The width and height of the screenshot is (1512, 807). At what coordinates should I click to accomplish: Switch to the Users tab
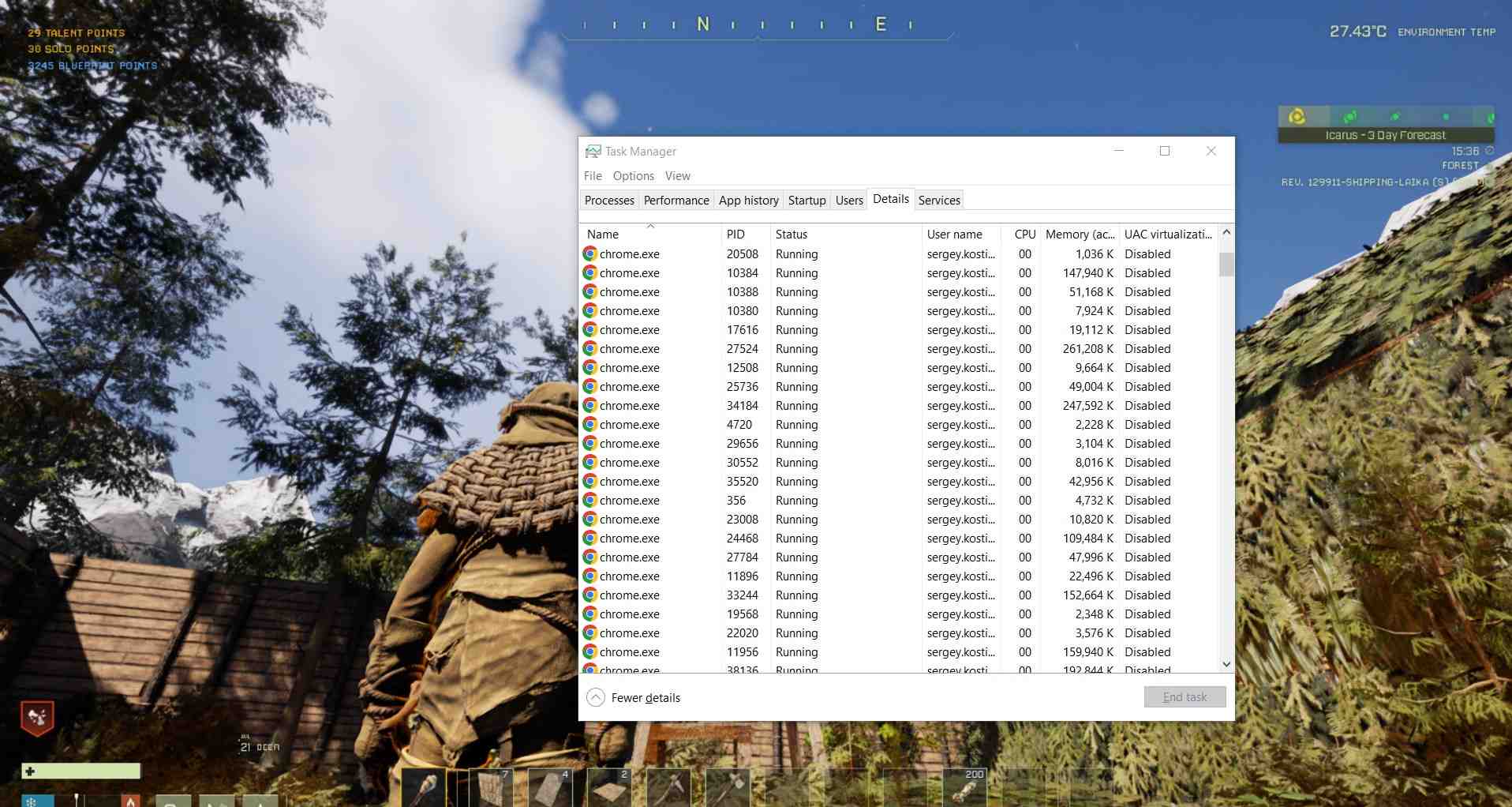pos(849,200)
